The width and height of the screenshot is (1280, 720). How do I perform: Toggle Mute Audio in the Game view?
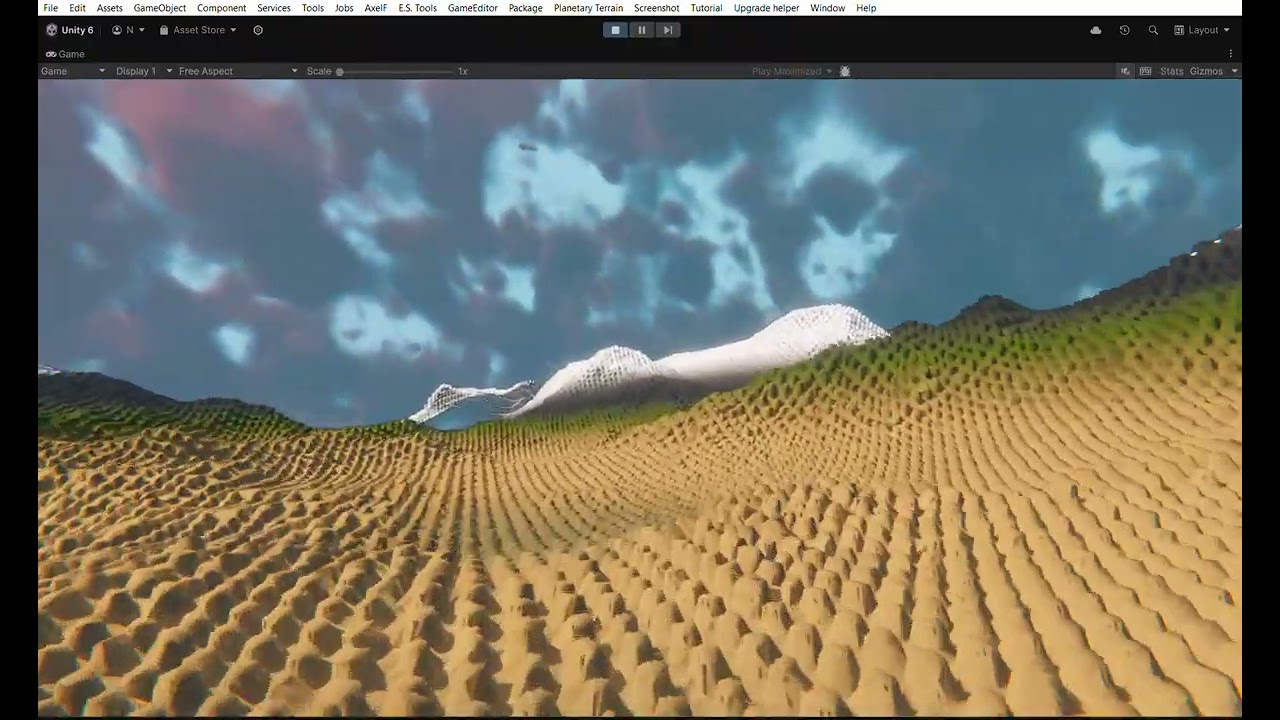click(x=1126, y=71)
